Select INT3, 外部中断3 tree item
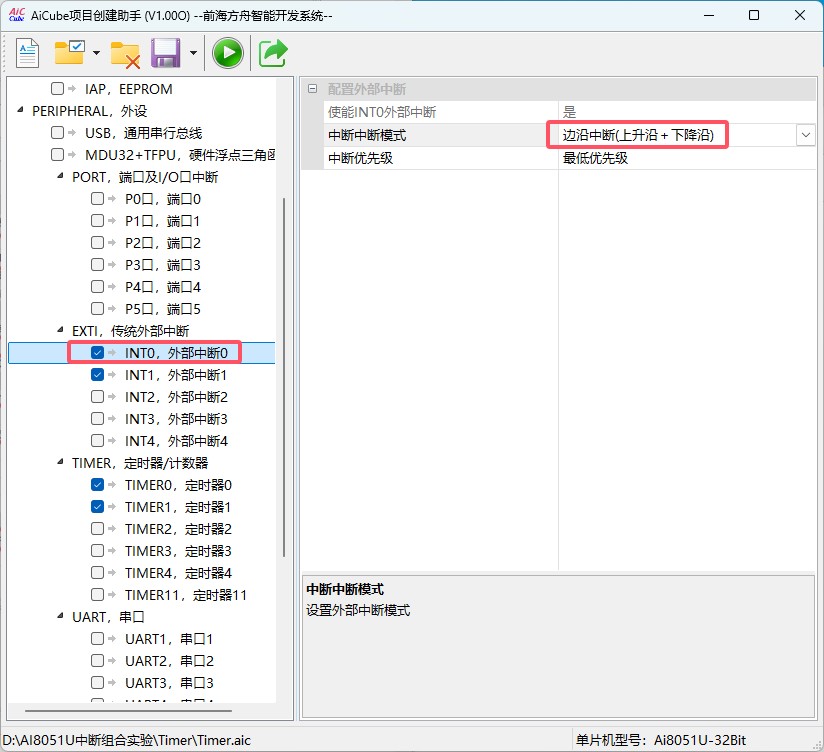This screenshot has height=752, width=824. click(176, 419)
